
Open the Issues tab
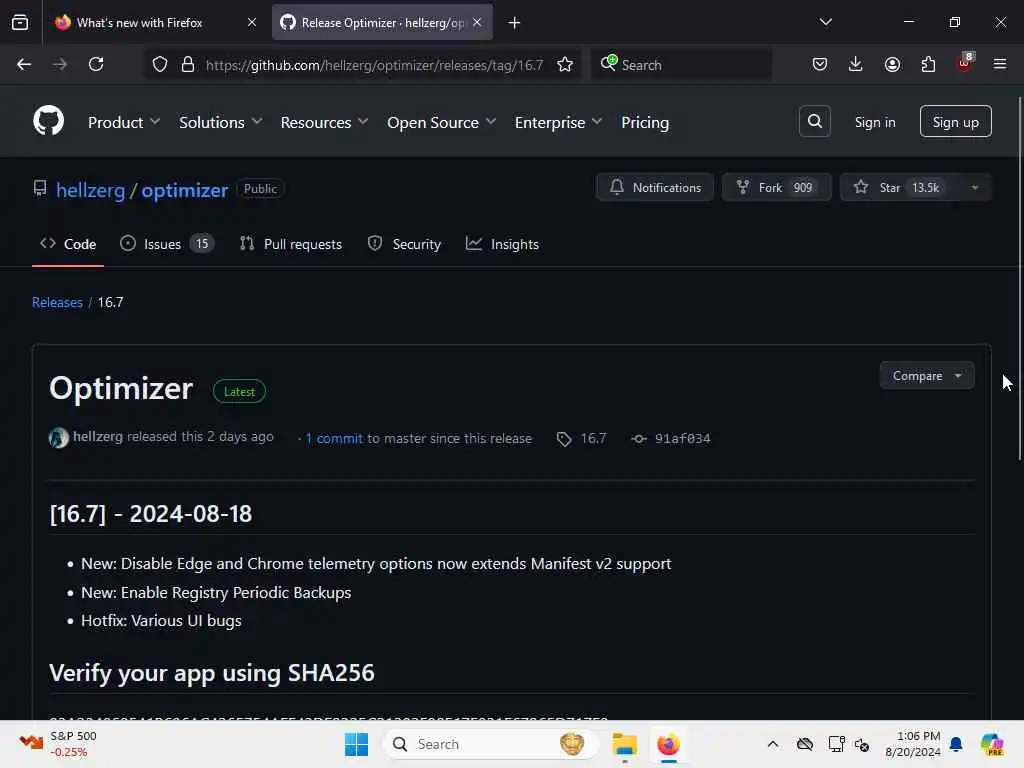coord(167,244)
